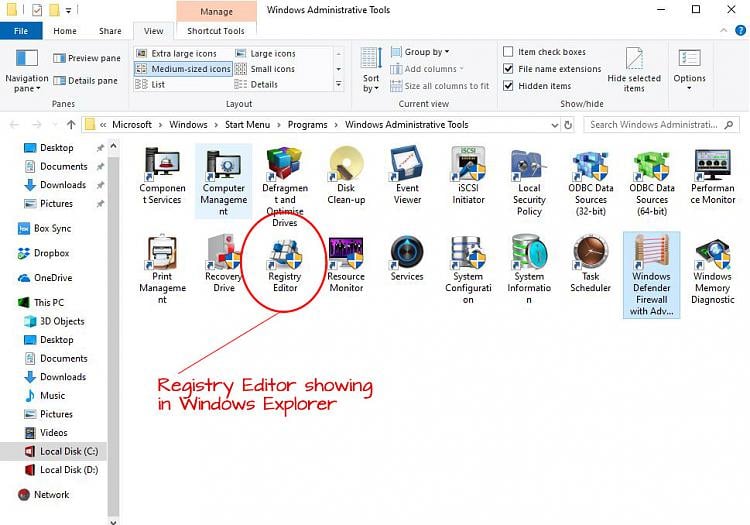Open ODBC Data Sources (64-bit)
The height and width of the screenshot is (525, 750).
click(652, 182)
